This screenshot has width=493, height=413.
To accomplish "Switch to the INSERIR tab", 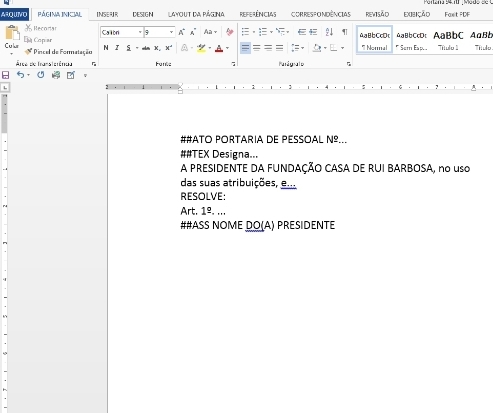I will point(107,14).
